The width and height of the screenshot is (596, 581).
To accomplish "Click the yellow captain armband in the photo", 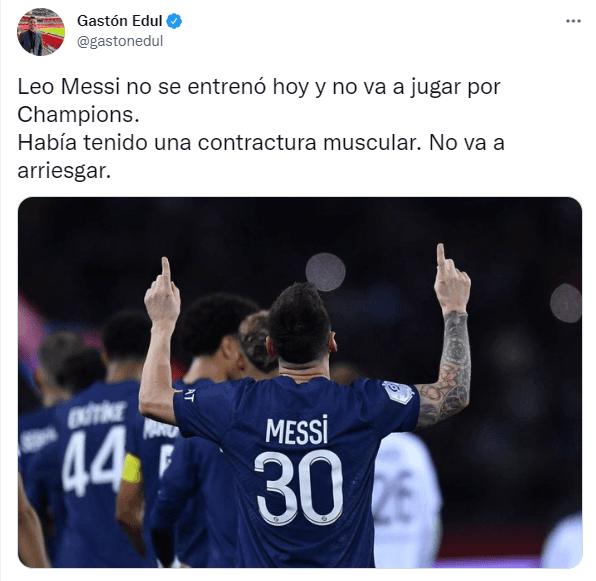I will click(132, 468).
